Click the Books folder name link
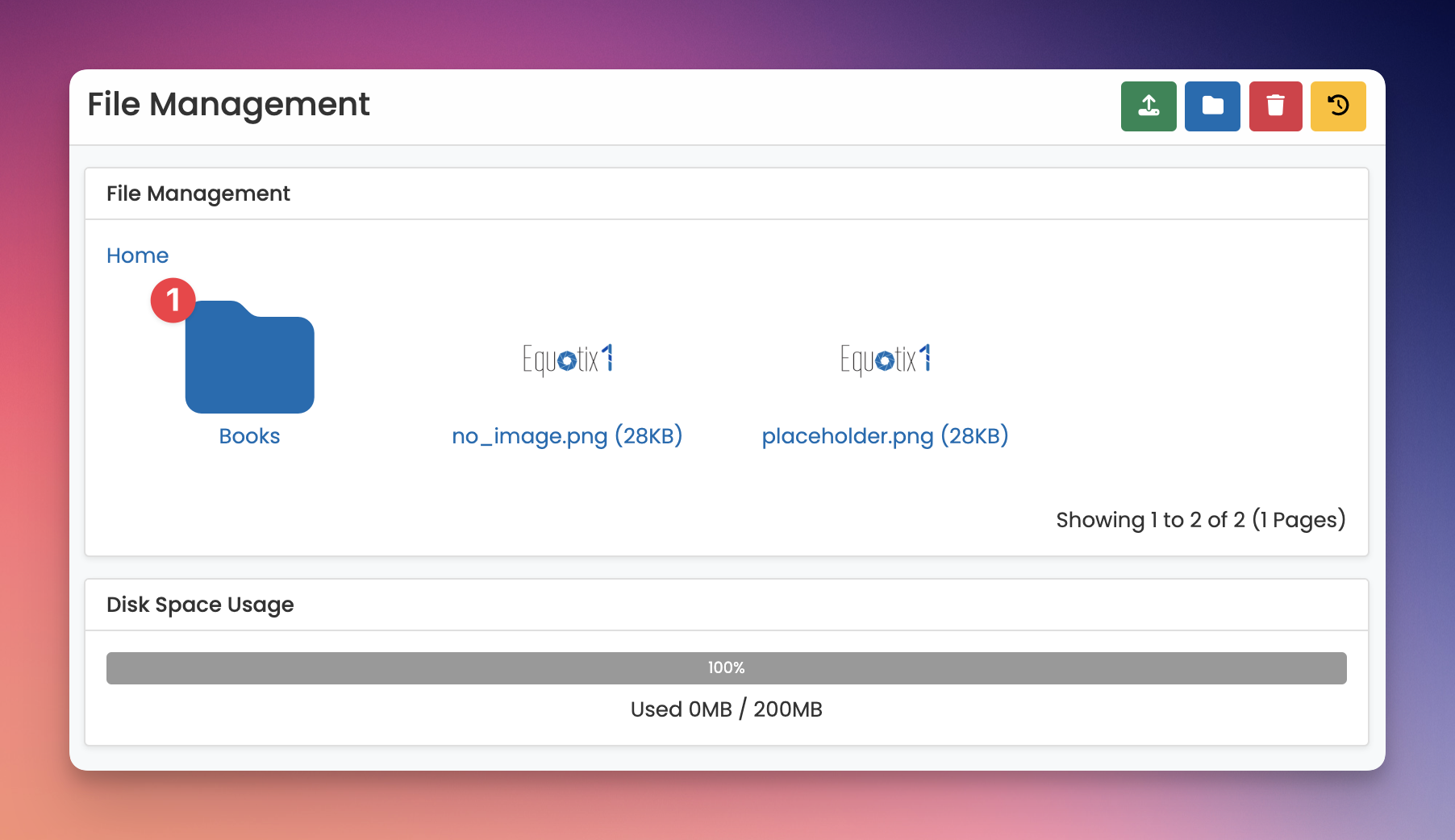 [x=249, y=436]
